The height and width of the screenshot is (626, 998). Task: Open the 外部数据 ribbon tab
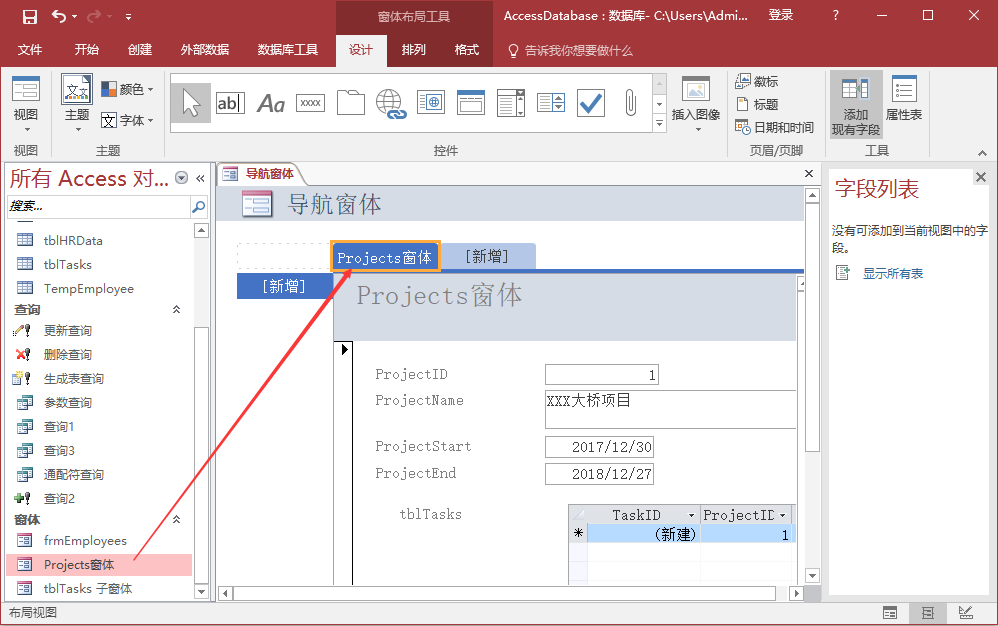pyautogui.click(x=205, y=50)
